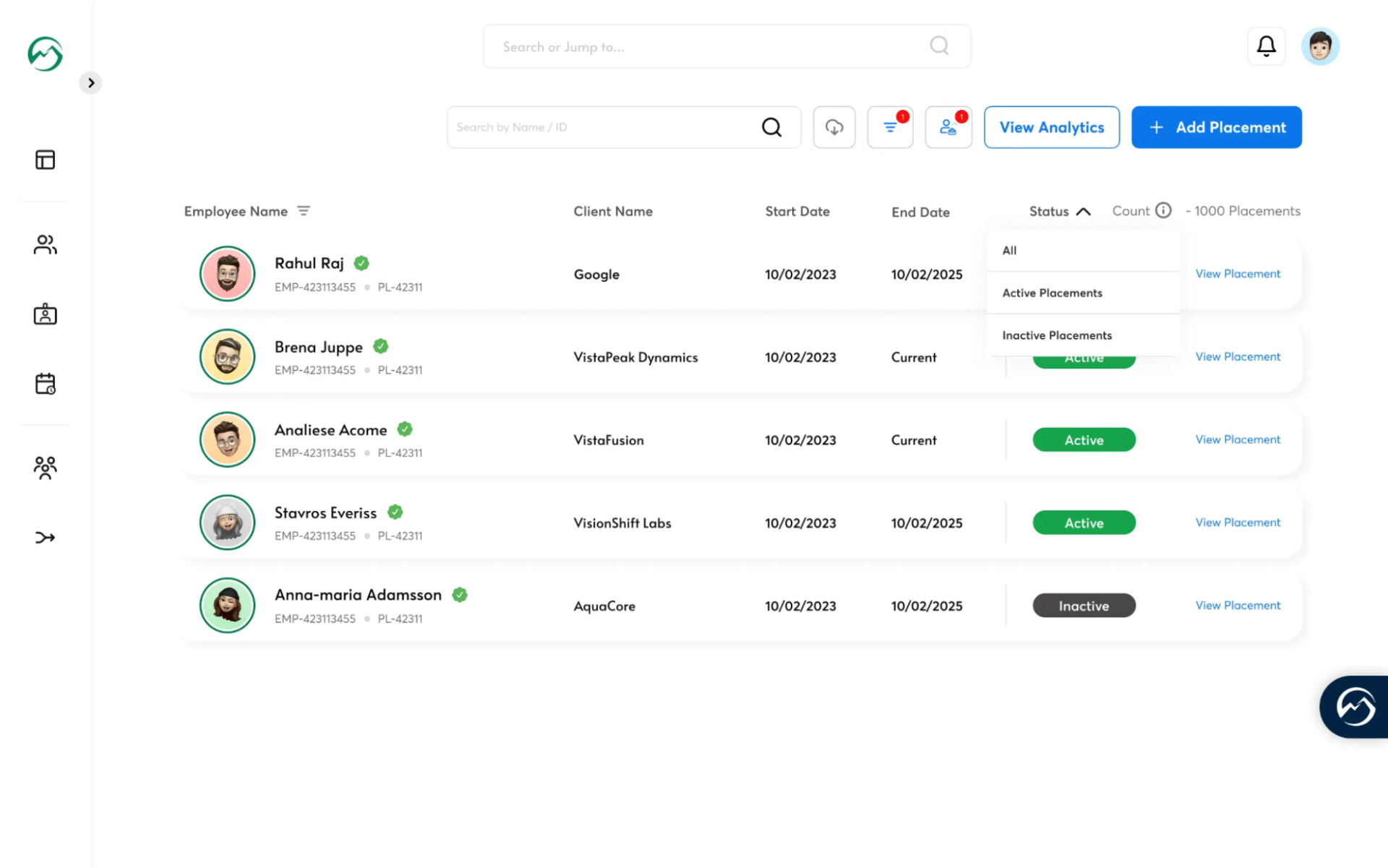Click the employee import icon with badge
The height and width of the screenshot is (868, 1388).
coord(948,126)
